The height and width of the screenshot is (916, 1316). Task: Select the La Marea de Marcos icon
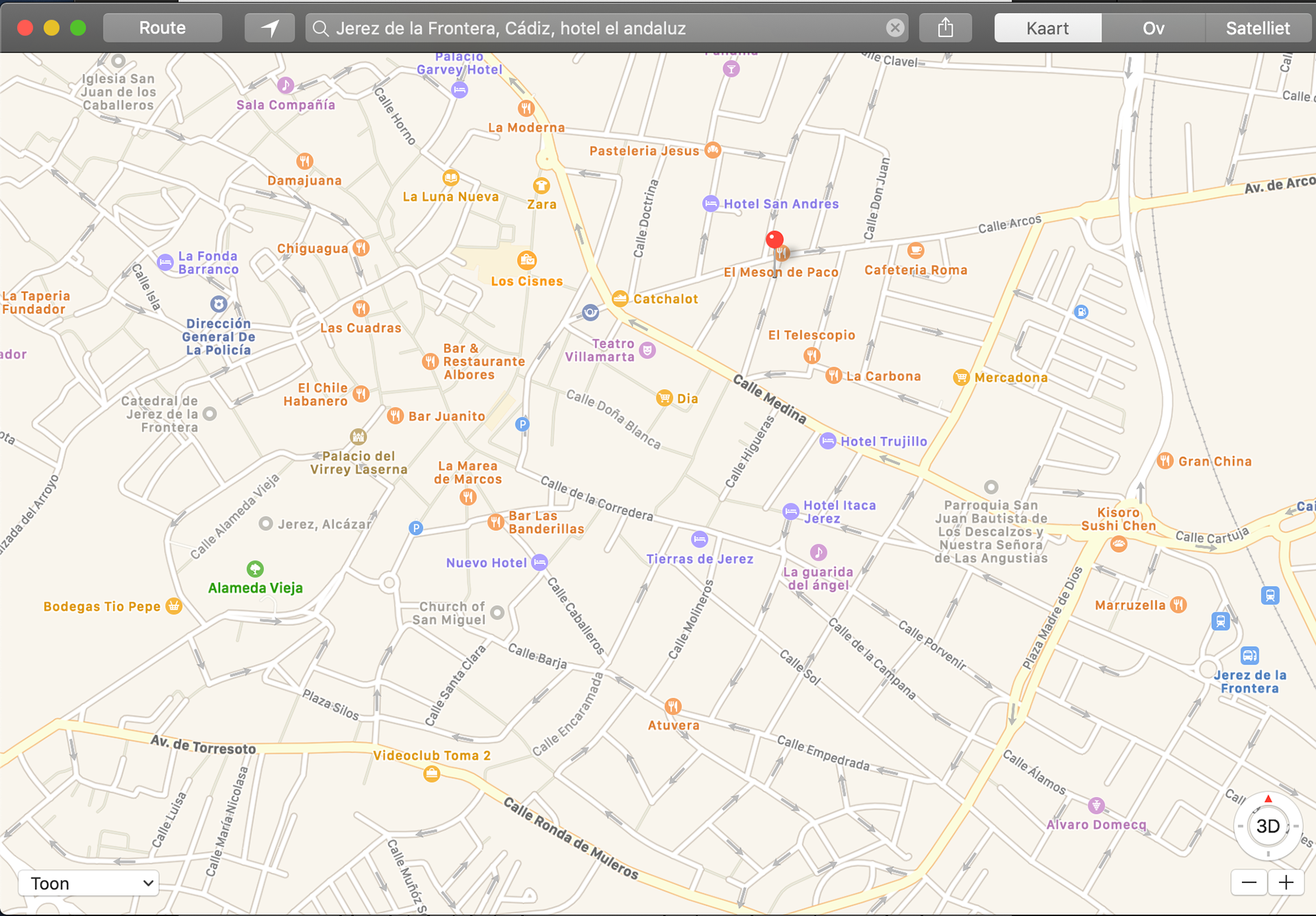pos(468,497)
